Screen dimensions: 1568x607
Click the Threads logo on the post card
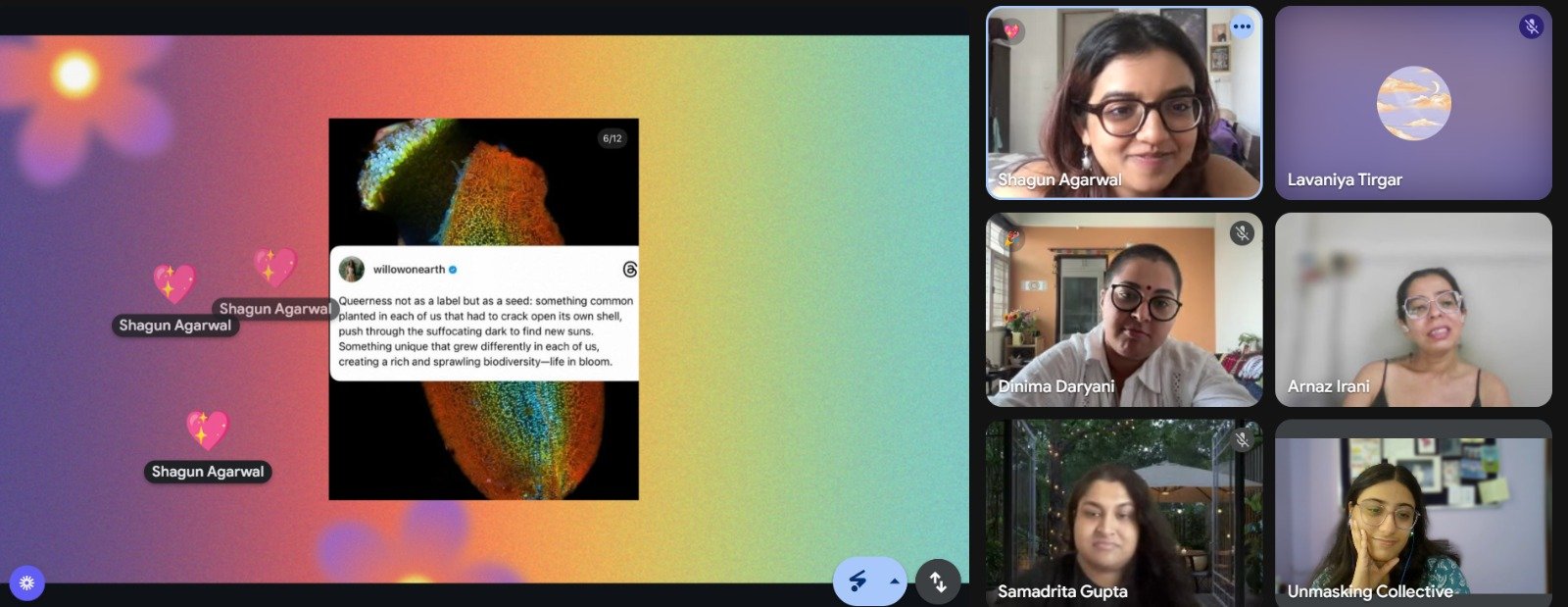[x=629, y=270]
